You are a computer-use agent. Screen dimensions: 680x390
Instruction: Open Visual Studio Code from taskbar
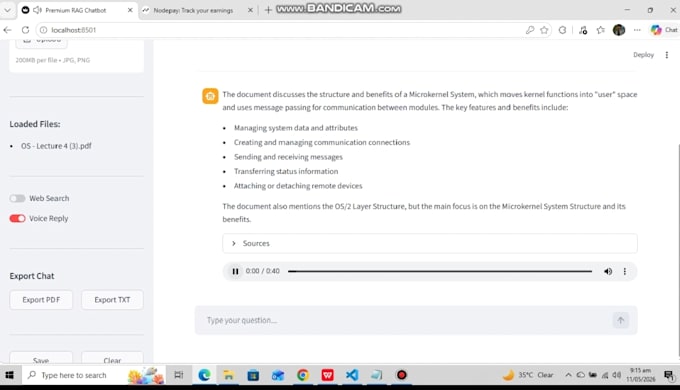tap(352, 375)
